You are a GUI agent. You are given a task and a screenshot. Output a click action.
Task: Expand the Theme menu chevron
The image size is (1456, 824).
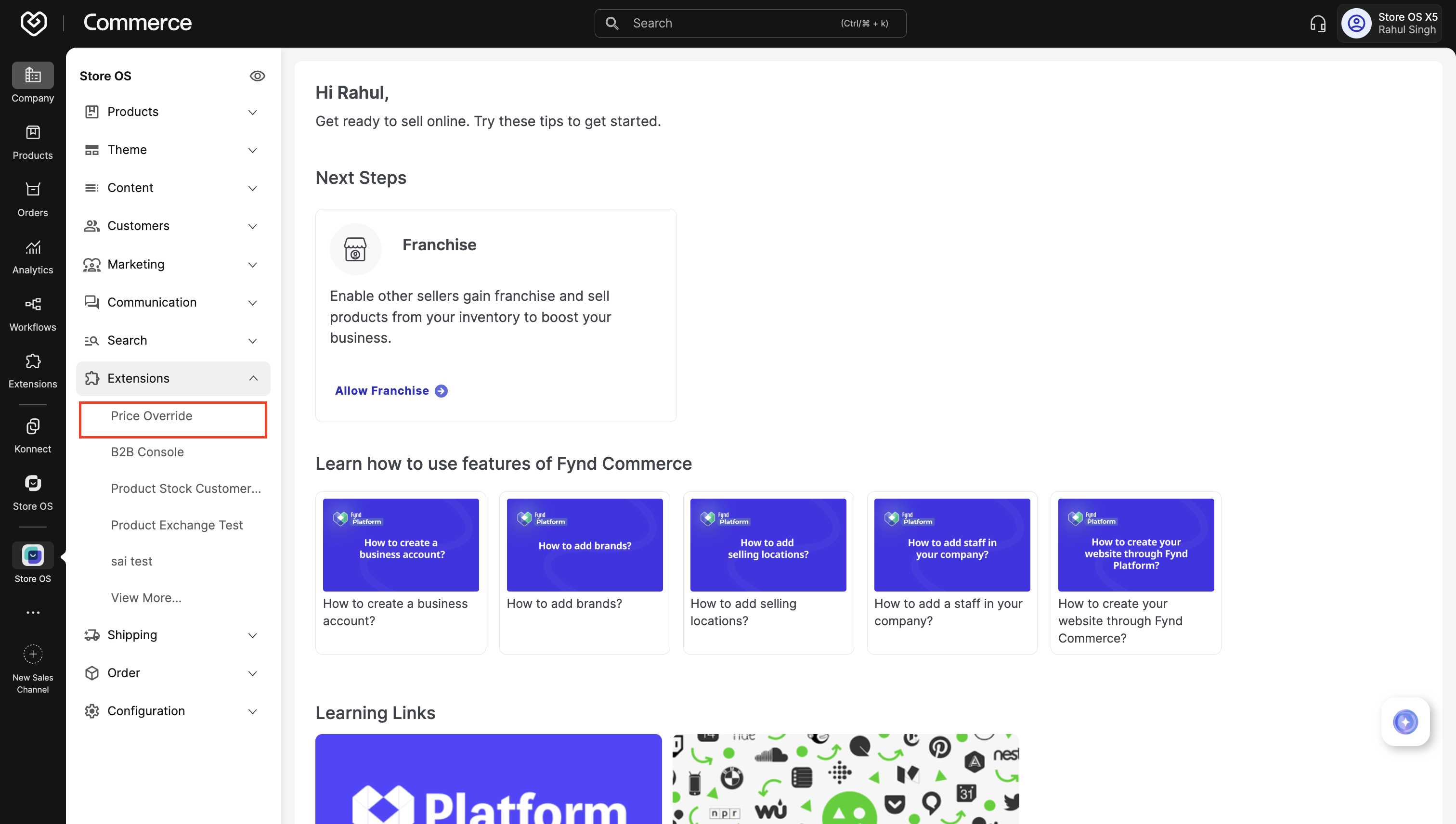coord(253,150)
